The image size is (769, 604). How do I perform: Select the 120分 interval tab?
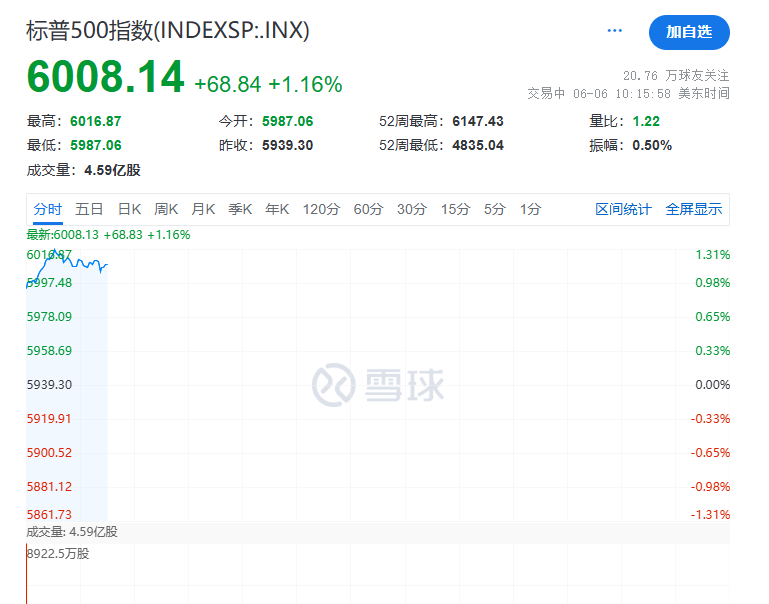321,209
